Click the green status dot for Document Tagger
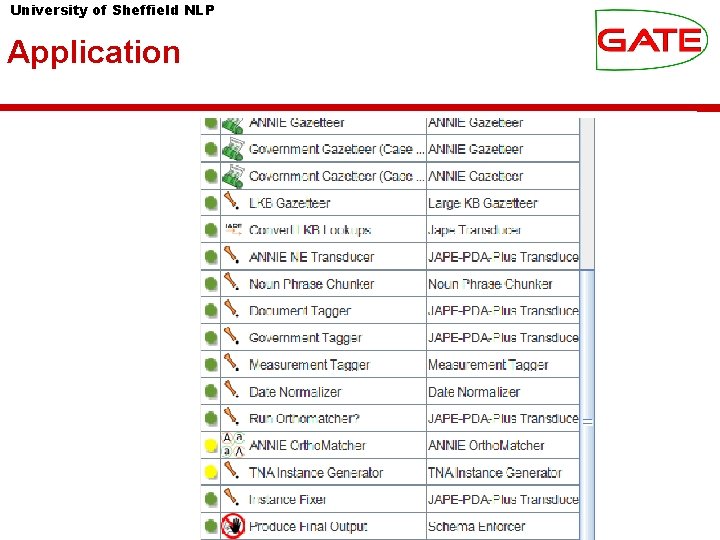The width and height of the screenshot is (720, 540). (x=211, y=311)
